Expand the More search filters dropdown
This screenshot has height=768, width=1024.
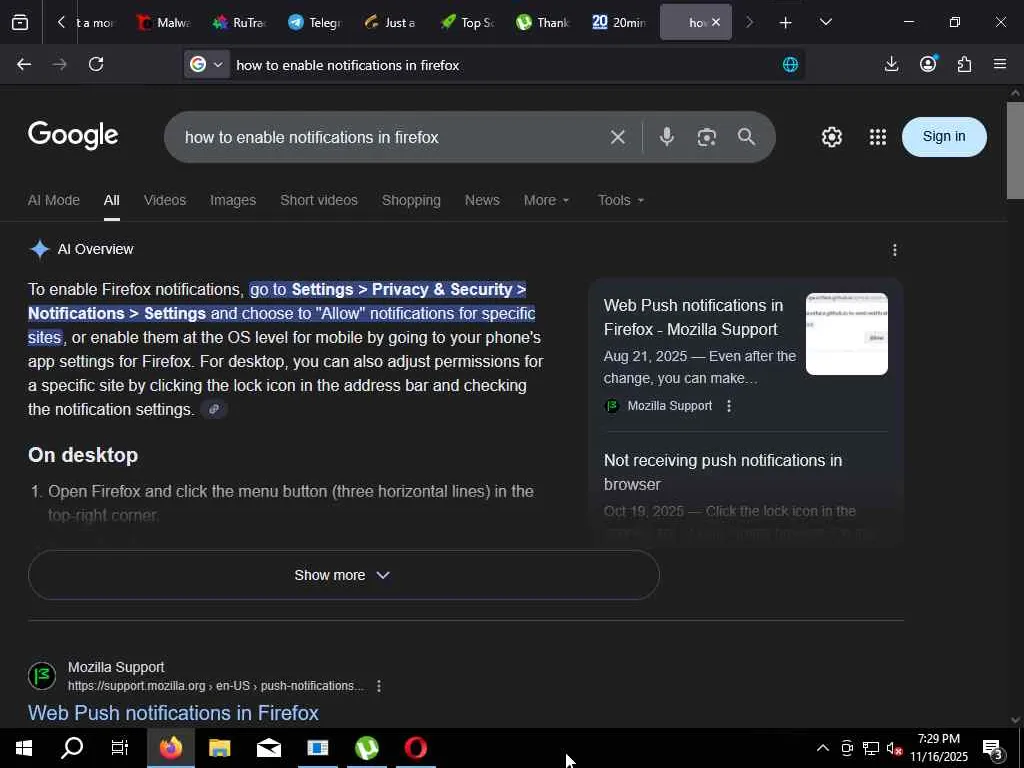point(546,200)
